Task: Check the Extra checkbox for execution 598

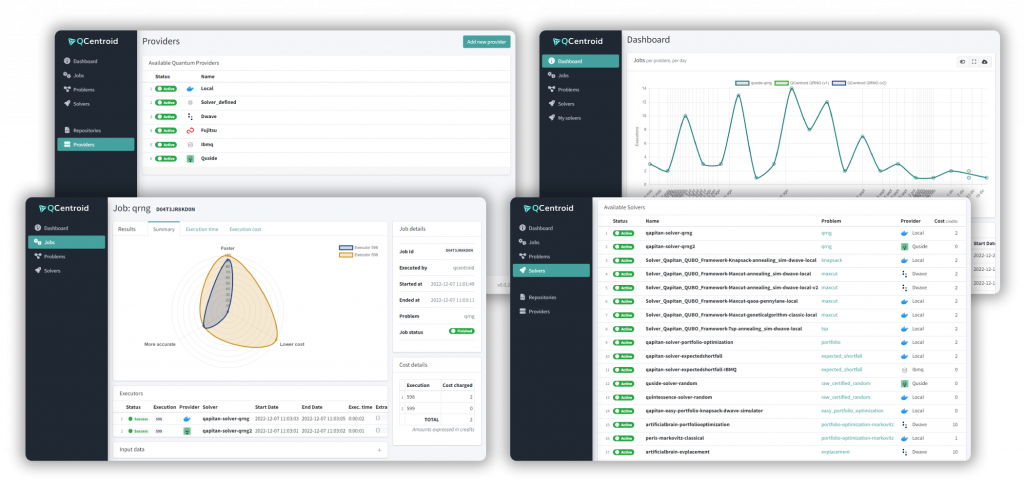Action: coord(377,417)
